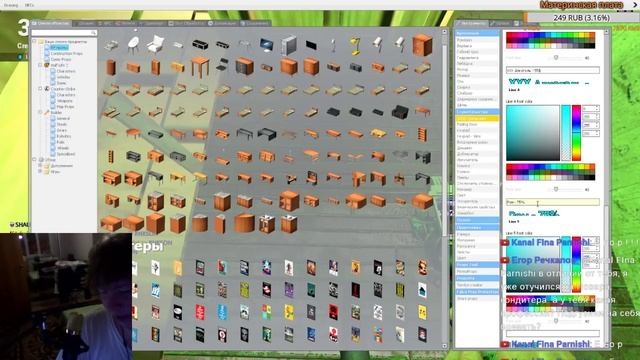The height and width of the screenshot is (360, 640).
Task: Select the yellow highlighted tool in list
Action: (x=477, y=118)
